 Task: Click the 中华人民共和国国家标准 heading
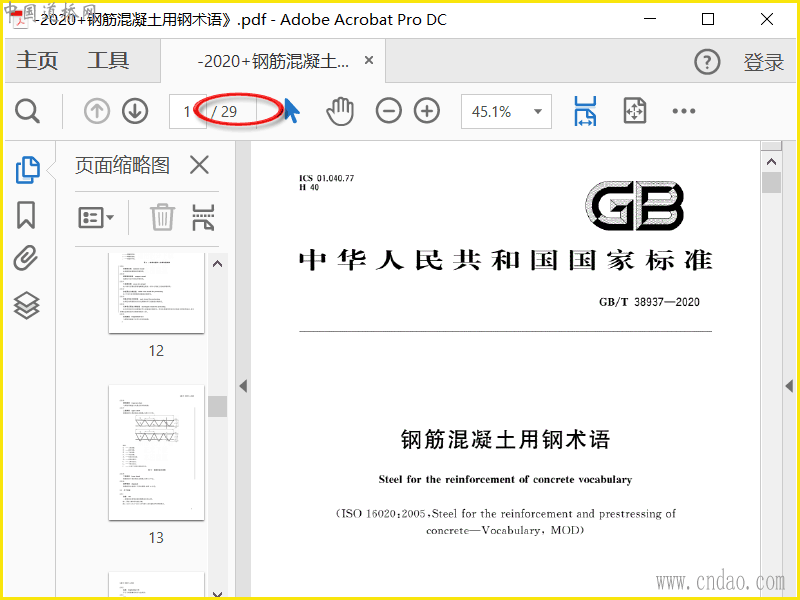coord(506,260)
